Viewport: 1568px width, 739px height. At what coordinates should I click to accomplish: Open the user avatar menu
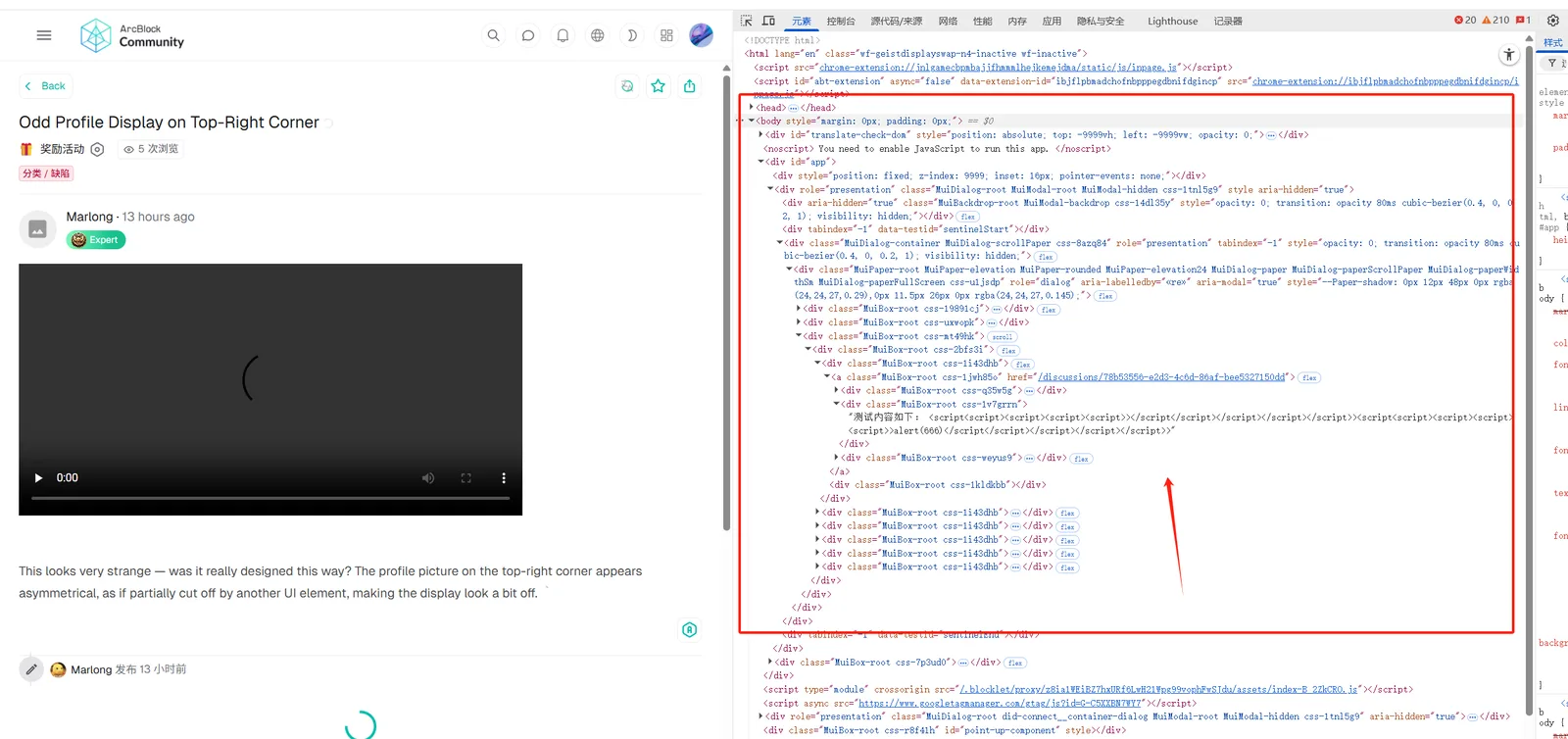point(702,35)
